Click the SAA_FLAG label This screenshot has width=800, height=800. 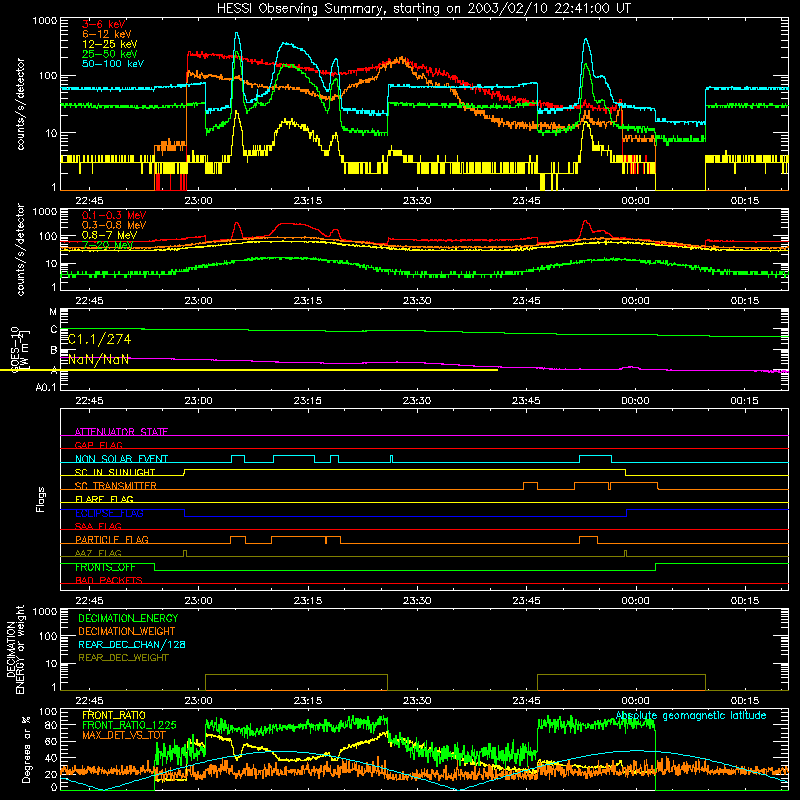point(98,526)
